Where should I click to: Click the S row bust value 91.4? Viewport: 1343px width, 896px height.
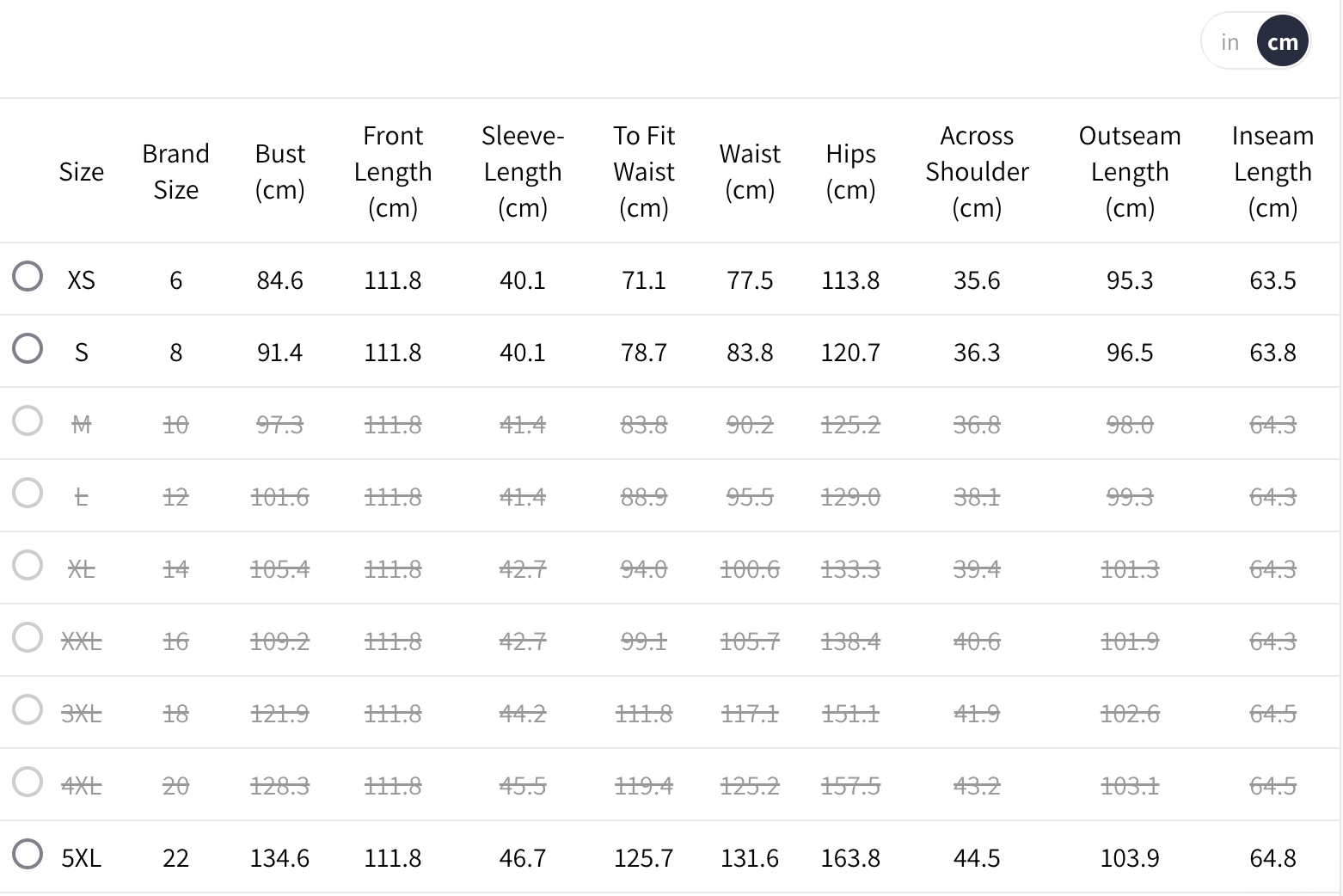pyautogui.click(x=280, y=353)
